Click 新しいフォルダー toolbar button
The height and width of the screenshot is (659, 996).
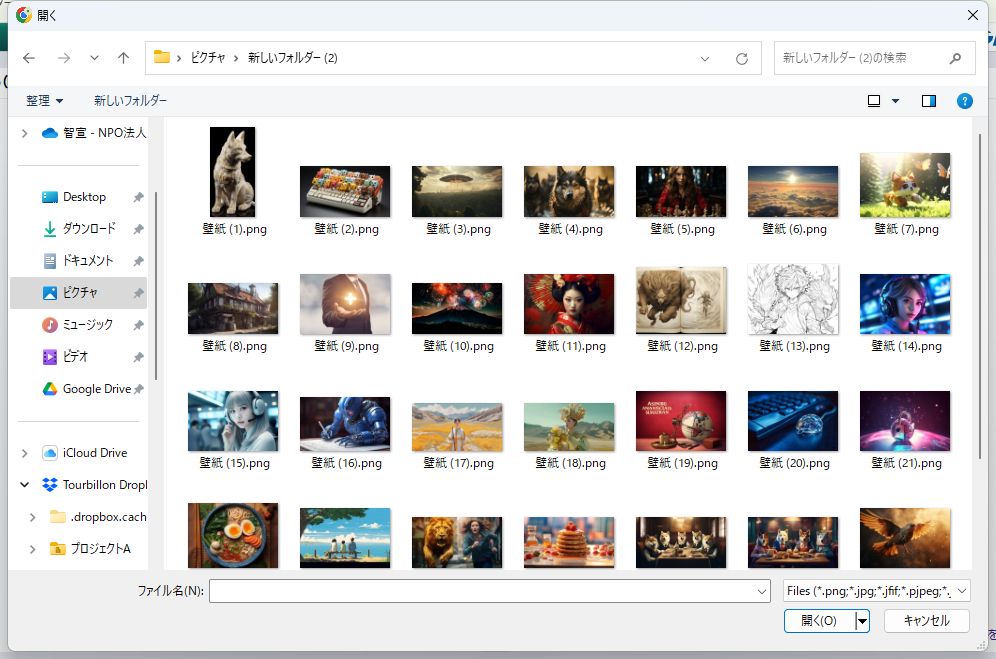tap(130, 101)
